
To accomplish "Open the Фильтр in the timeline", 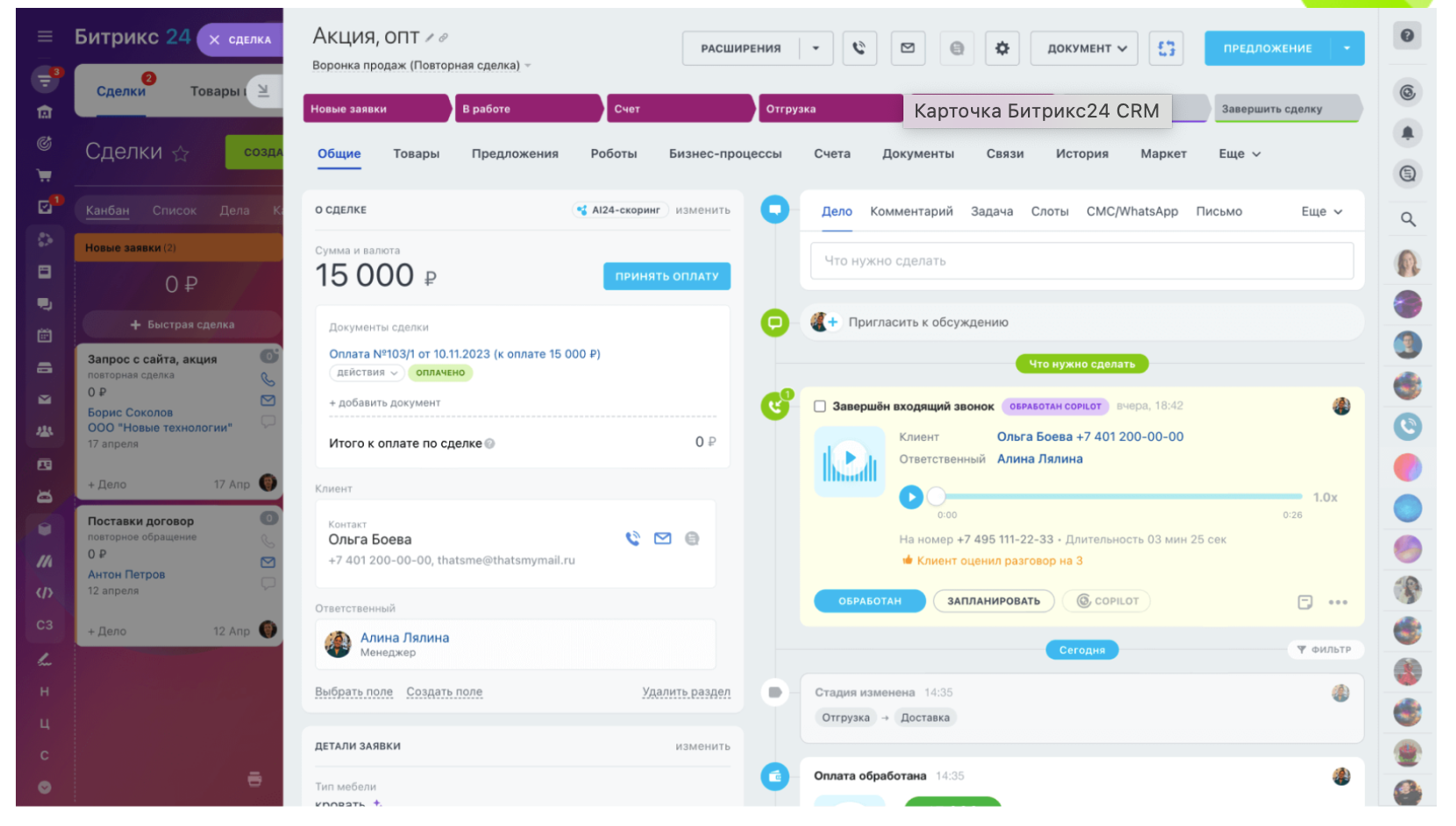I will [x=1324, y=650].
